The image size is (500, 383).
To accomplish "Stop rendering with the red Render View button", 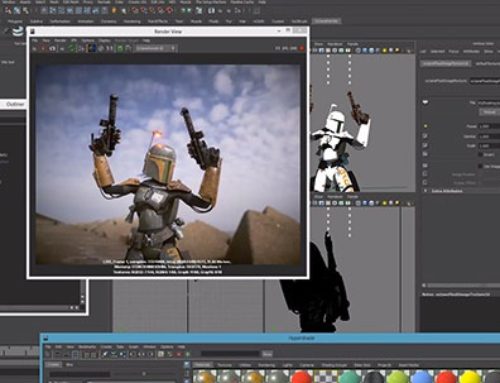I will [302, 48].
